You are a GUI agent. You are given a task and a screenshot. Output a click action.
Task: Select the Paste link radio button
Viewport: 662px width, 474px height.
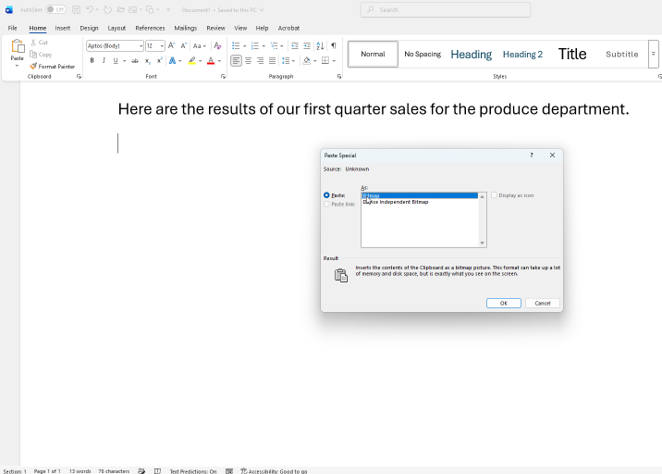(x=326, y=204)
